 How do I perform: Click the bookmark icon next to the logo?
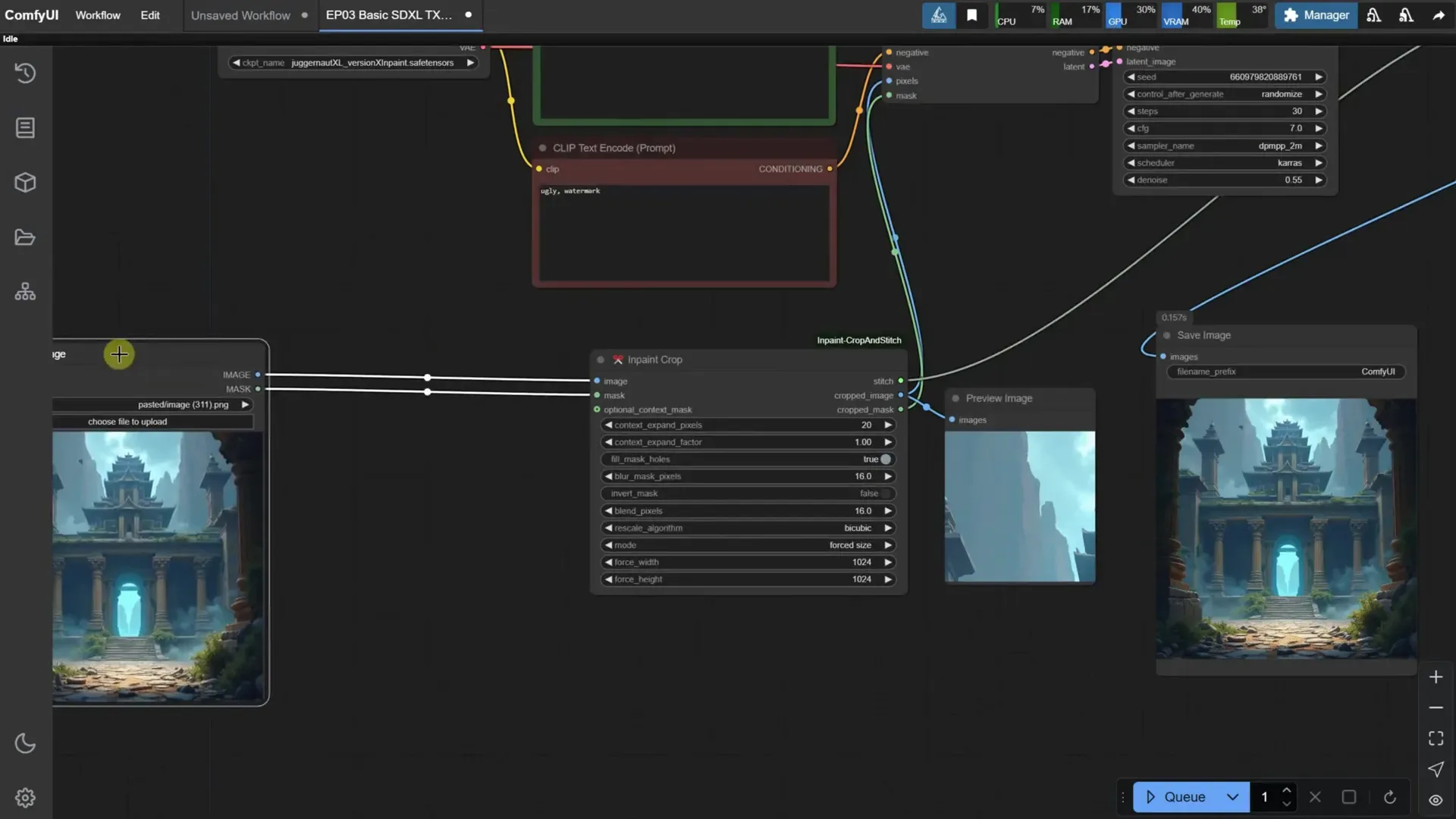pos(973,15)
